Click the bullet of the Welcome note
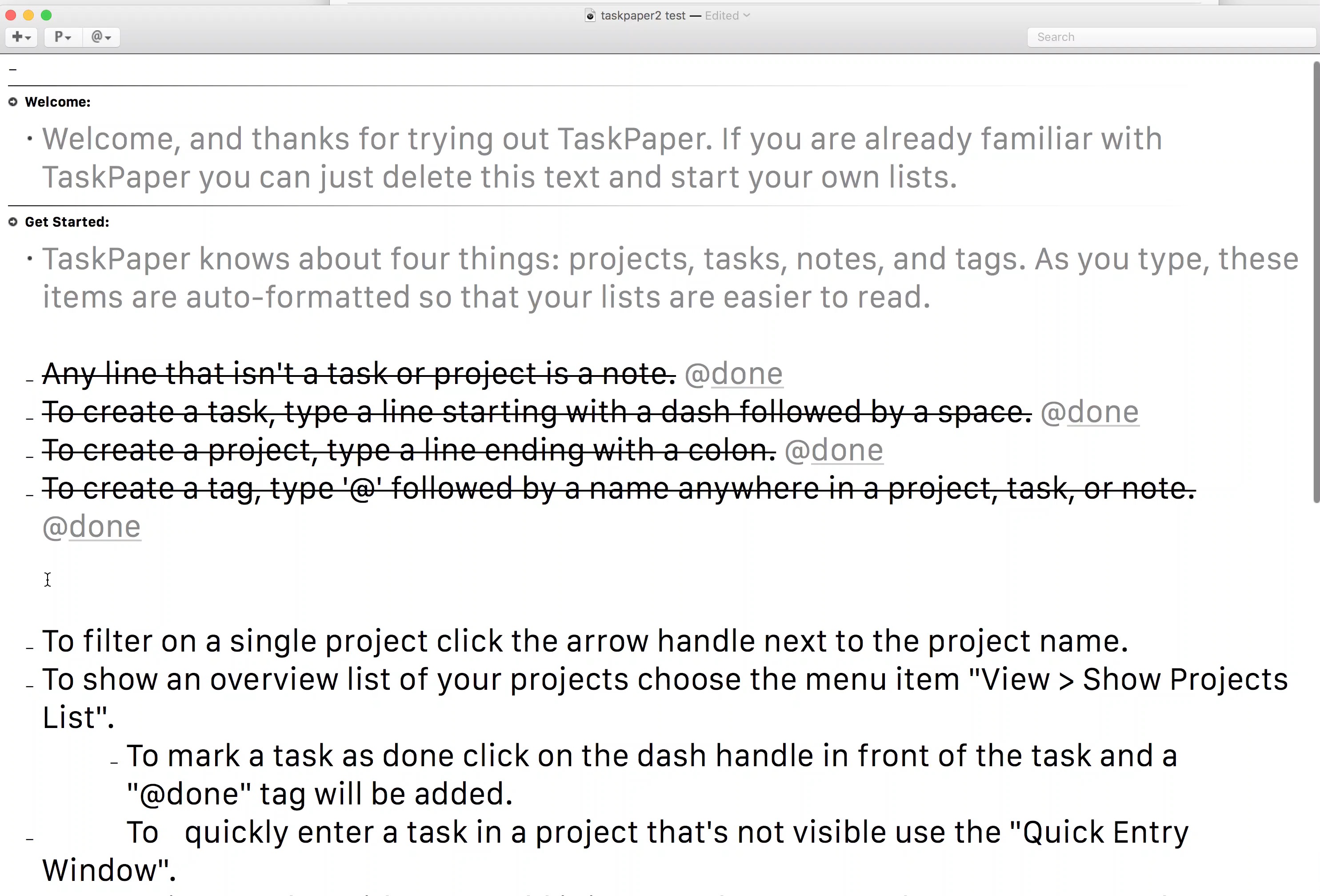1320x896 pixels. 29,139
